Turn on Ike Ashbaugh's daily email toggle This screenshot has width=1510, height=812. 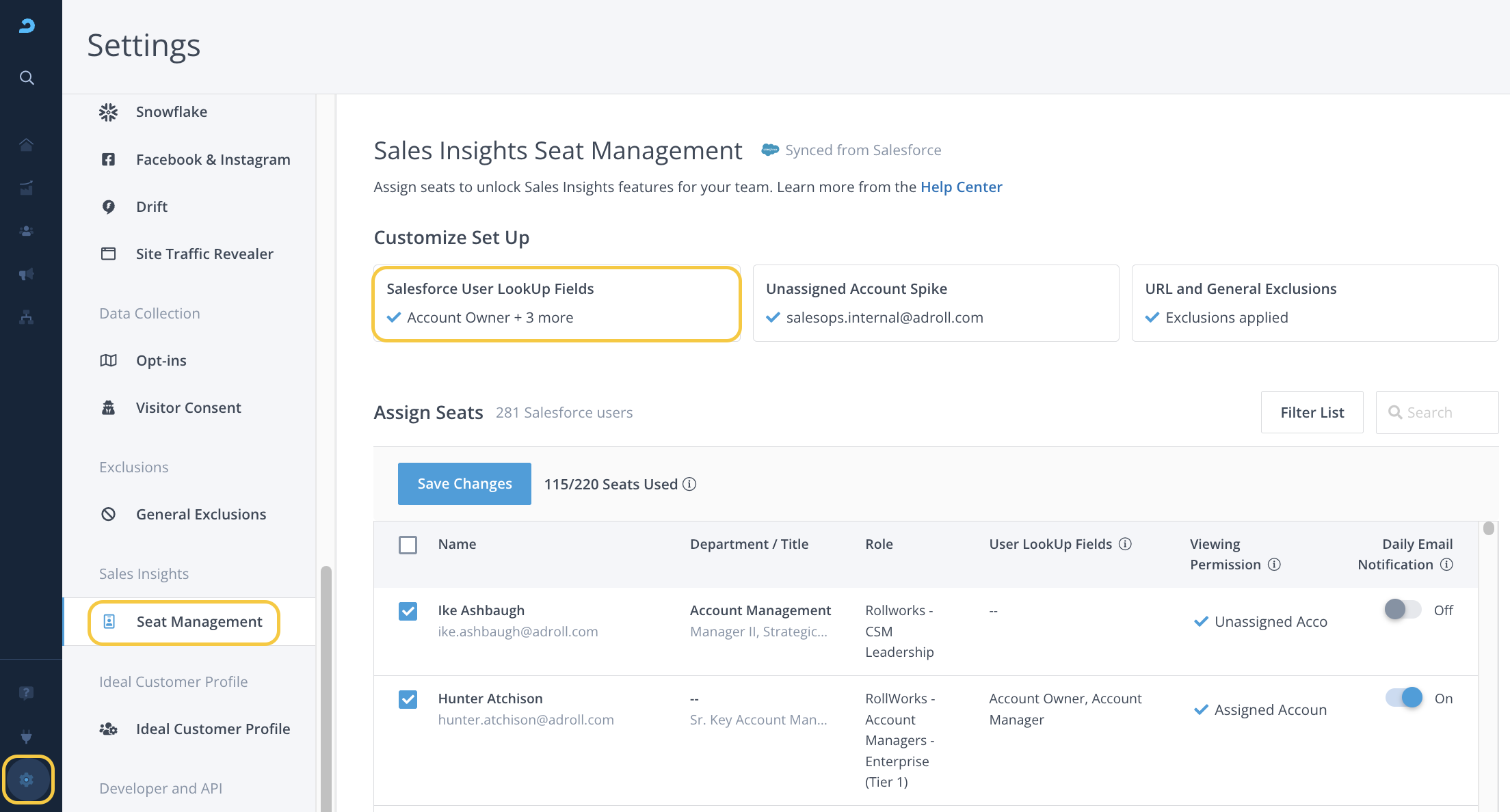pos(1402,610)
